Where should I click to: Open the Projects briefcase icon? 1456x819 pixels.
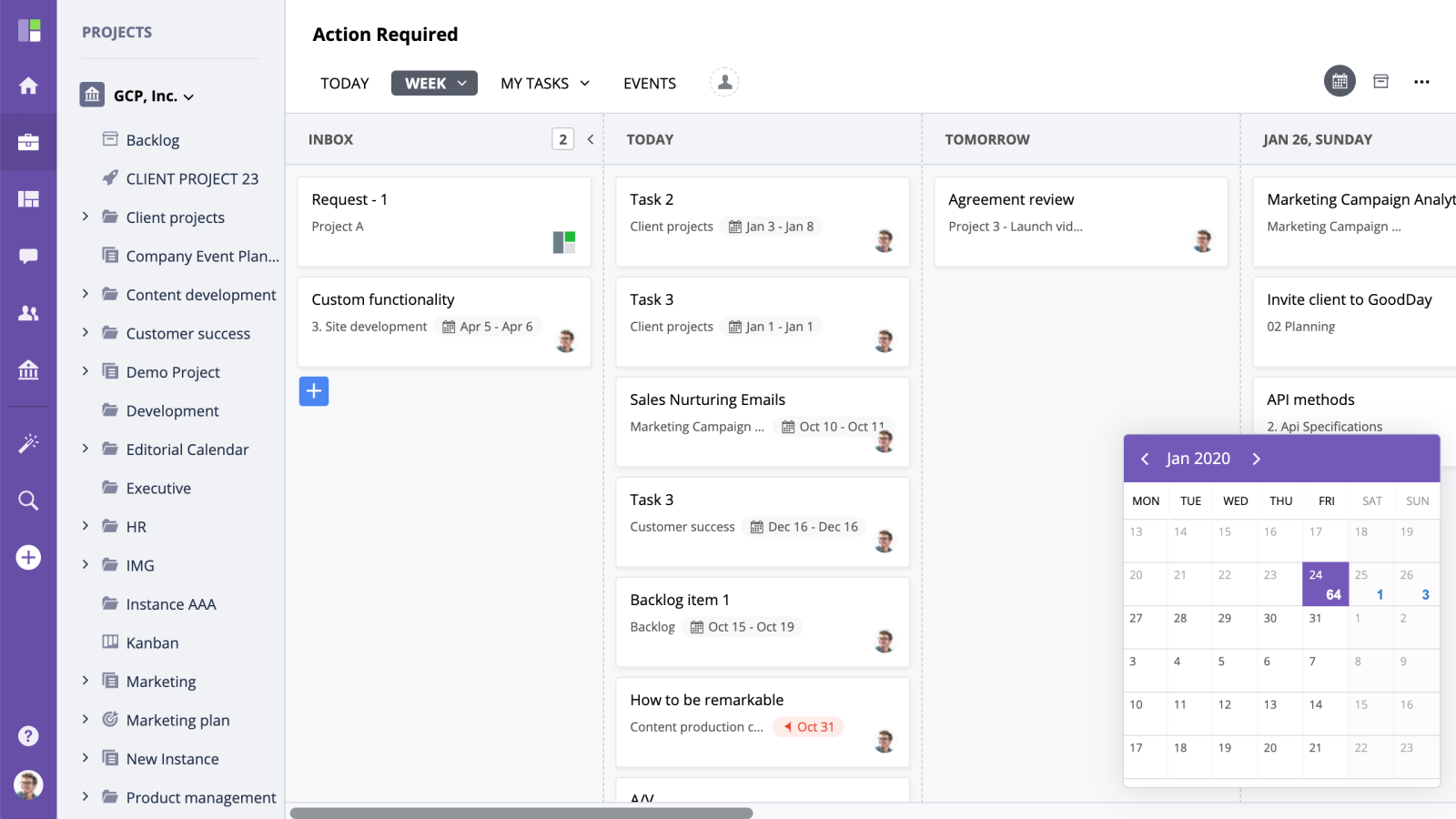[28, 142]
